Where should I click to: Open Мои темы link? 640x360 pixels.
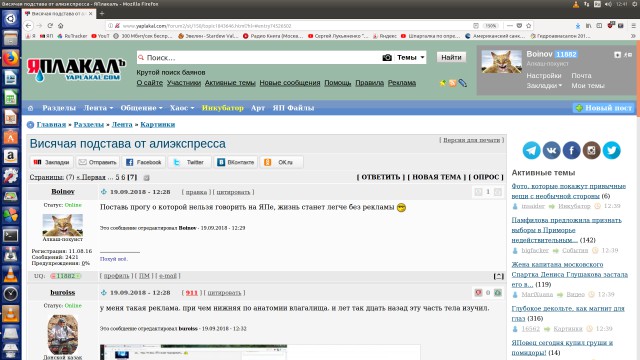click(588, 86)
